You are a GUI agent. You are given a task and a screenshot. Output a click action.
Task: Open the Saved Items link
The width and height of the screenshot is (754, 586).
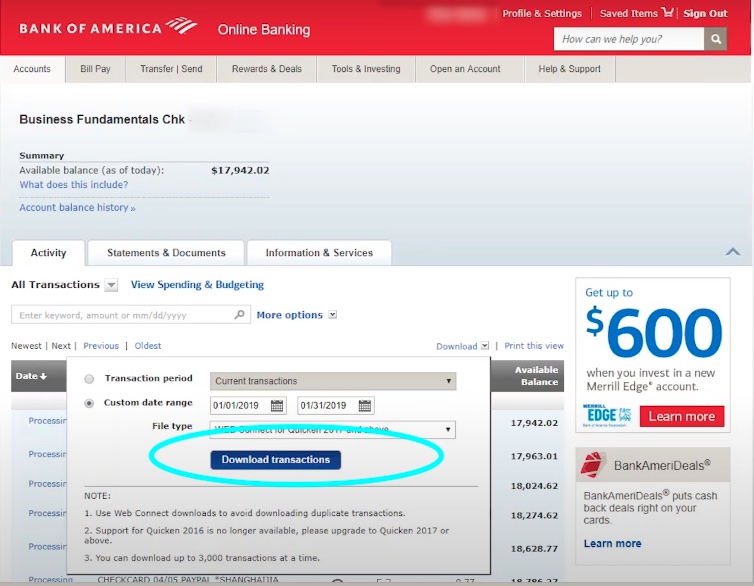(x=628, y=13)
